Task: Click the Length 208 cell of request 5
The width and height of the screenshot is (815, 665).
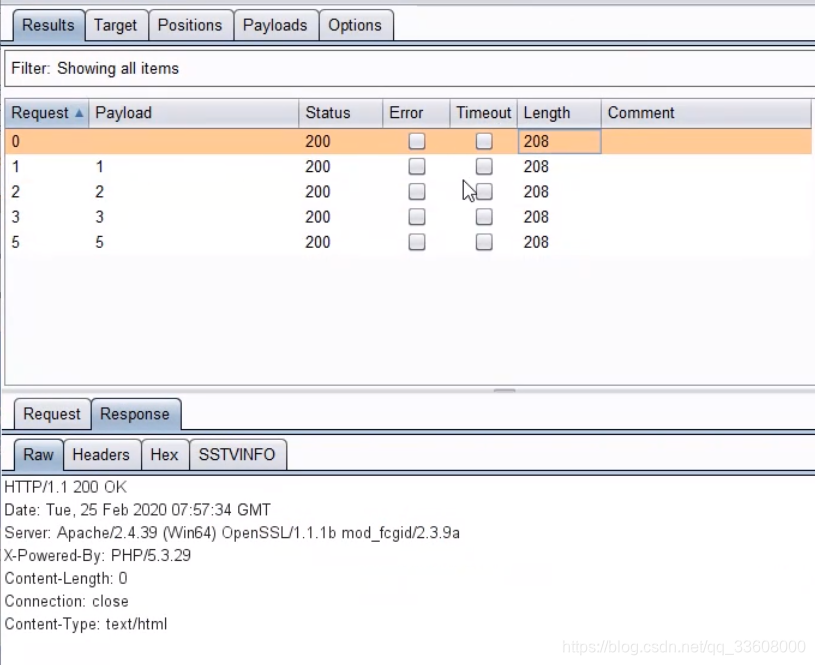Action: [x=559, y=242]
